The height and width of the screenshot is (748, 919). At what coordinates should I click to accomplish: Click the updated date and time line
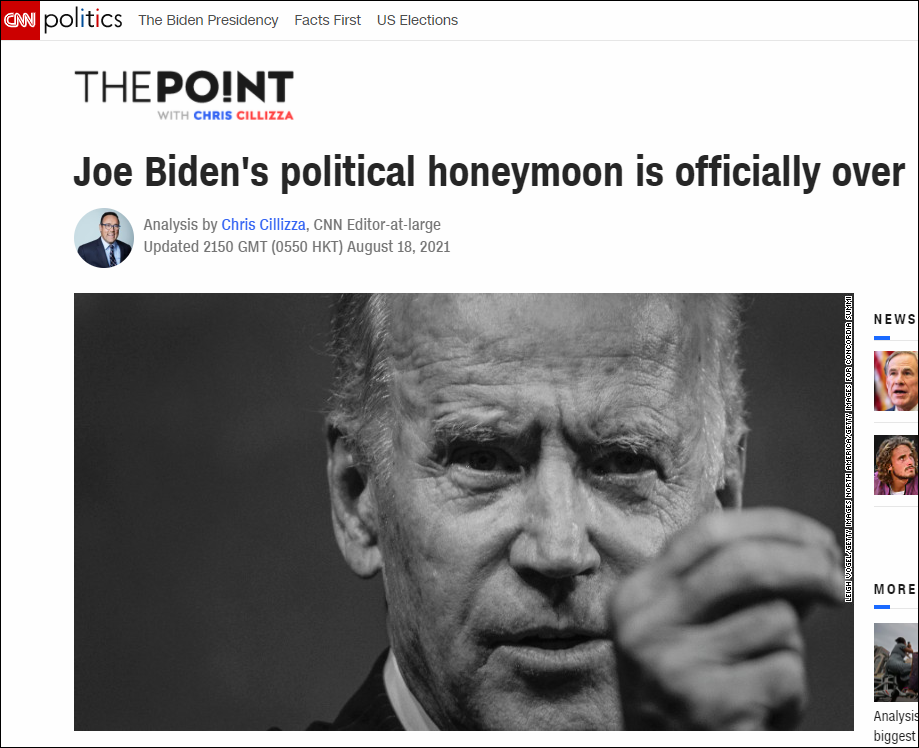click(297, 247)
